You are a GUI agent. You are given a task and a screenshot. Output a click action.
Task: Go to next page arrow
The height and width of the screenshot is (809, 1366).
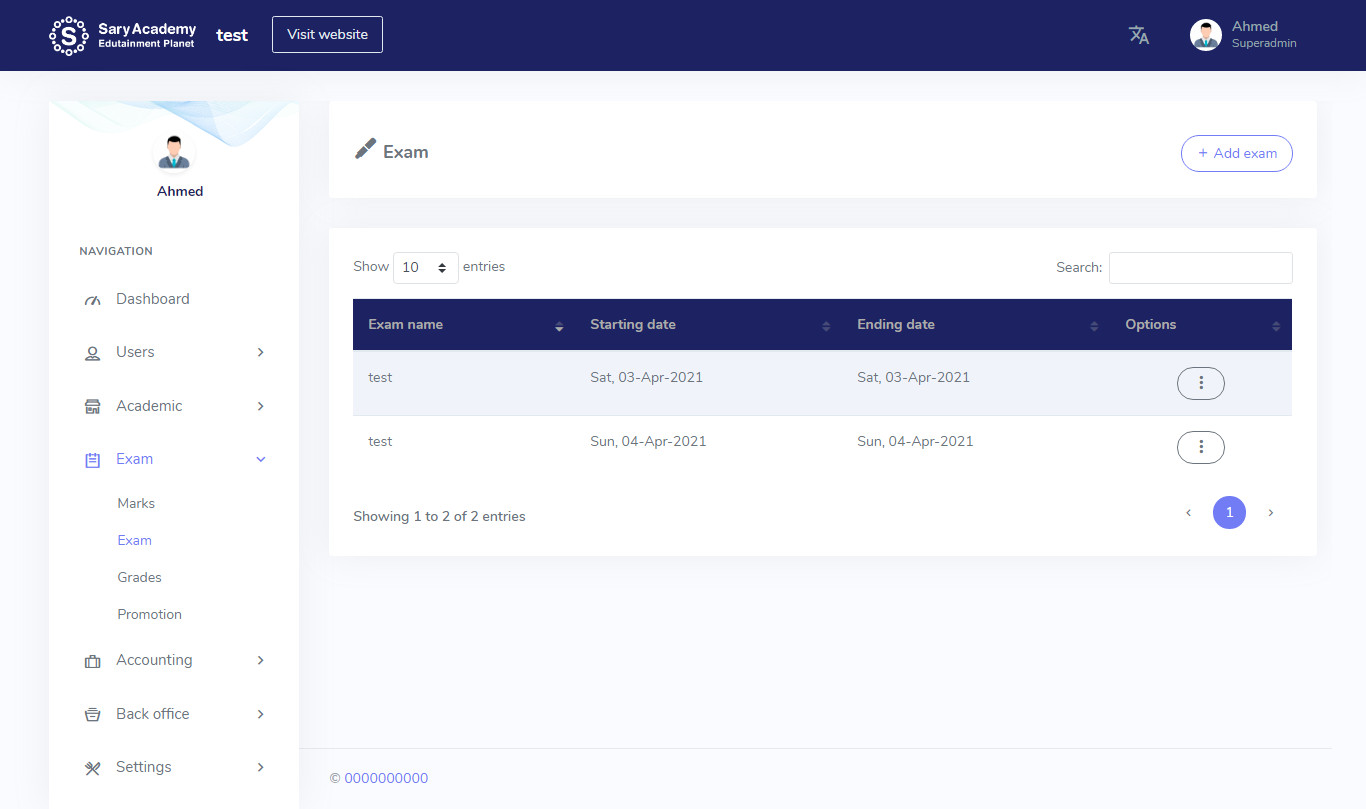[x=1271, y=513]
